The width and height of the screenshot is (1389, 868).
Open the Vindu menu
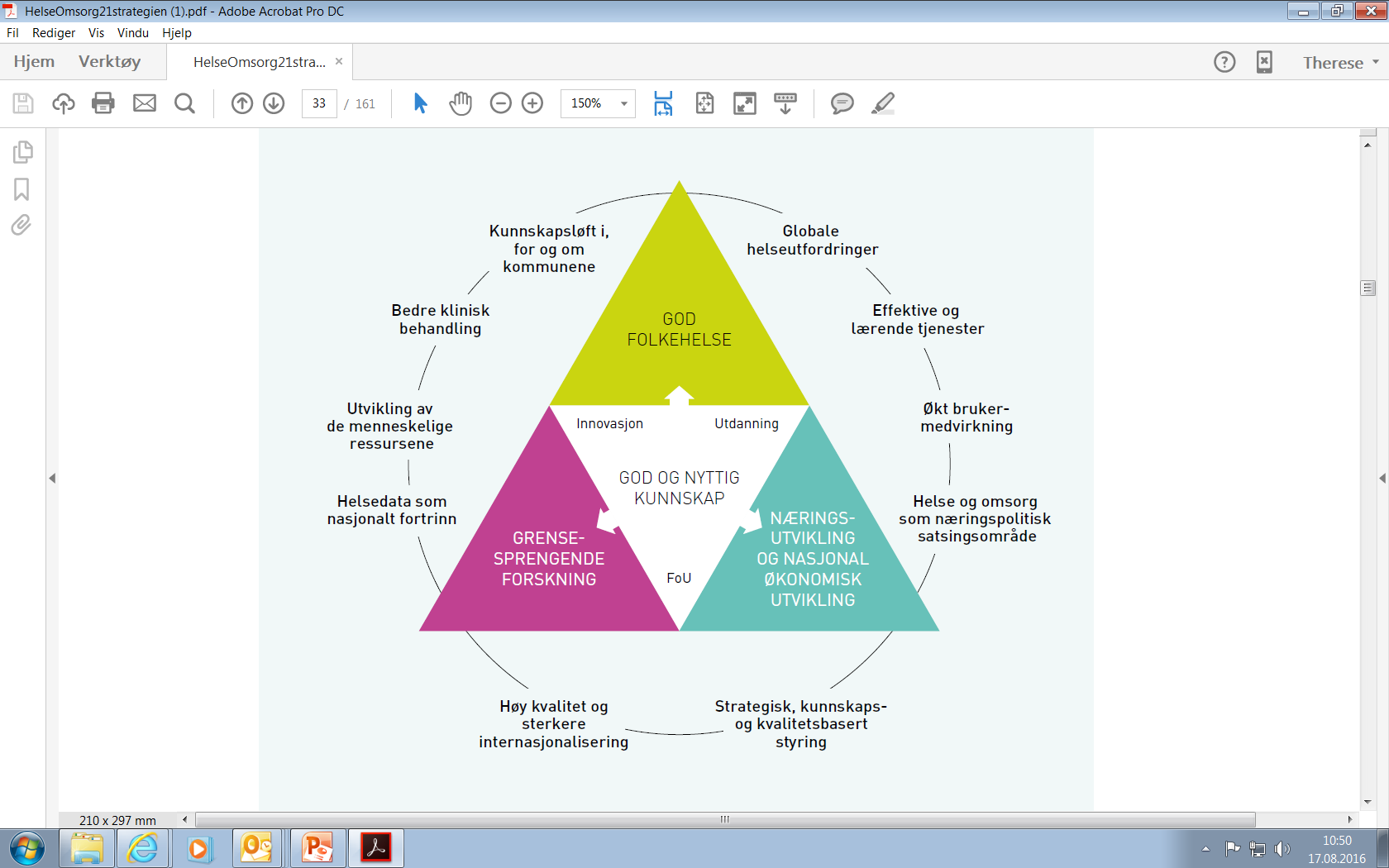133,33
